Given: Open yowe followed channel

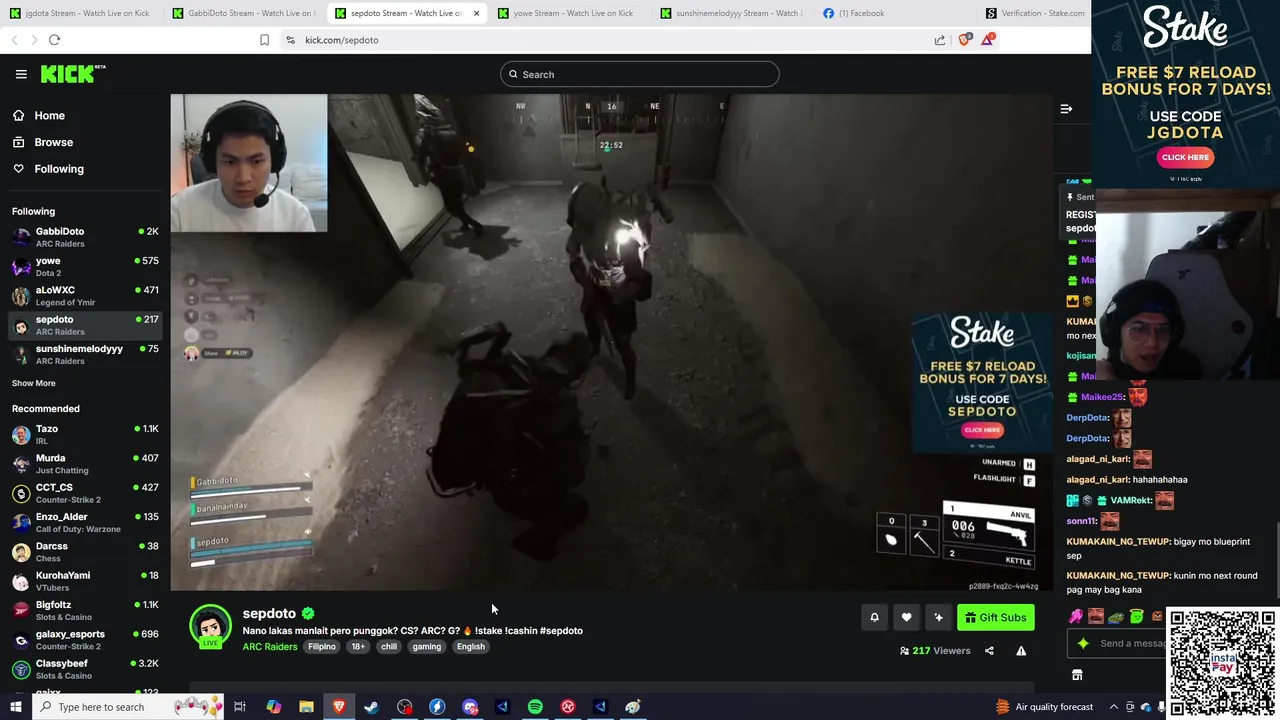Looking at the screenshot, I should pos(85,266).
